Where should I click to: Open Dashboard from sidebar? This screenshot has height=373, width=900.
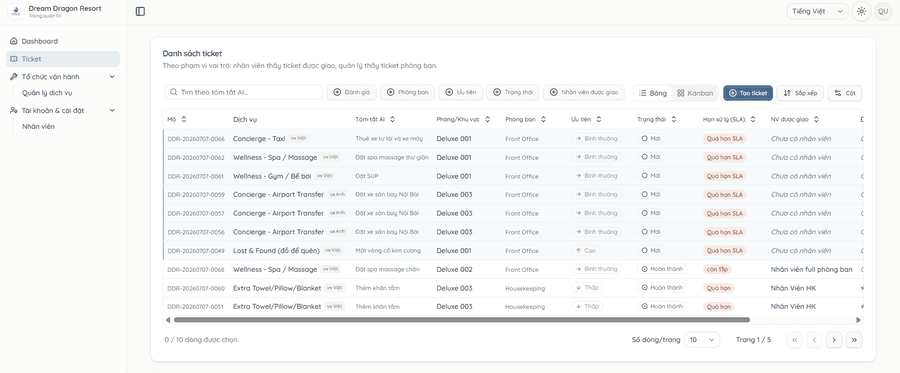coord(63,41)
